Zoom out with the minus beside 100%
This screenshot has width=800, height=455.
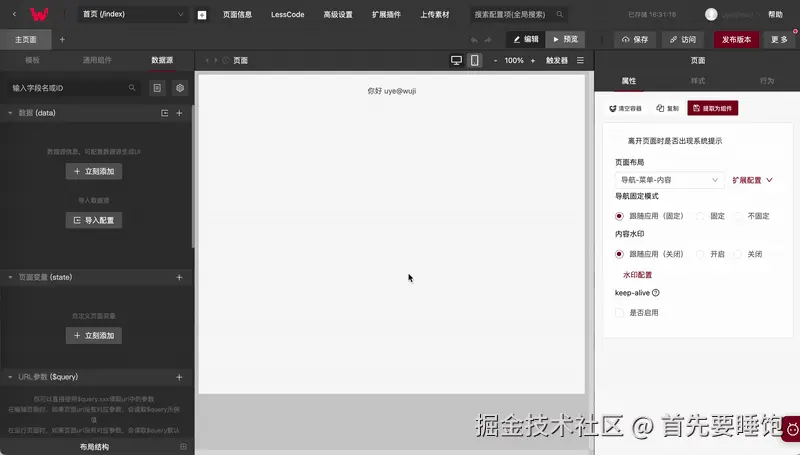[x=495, y=61]
